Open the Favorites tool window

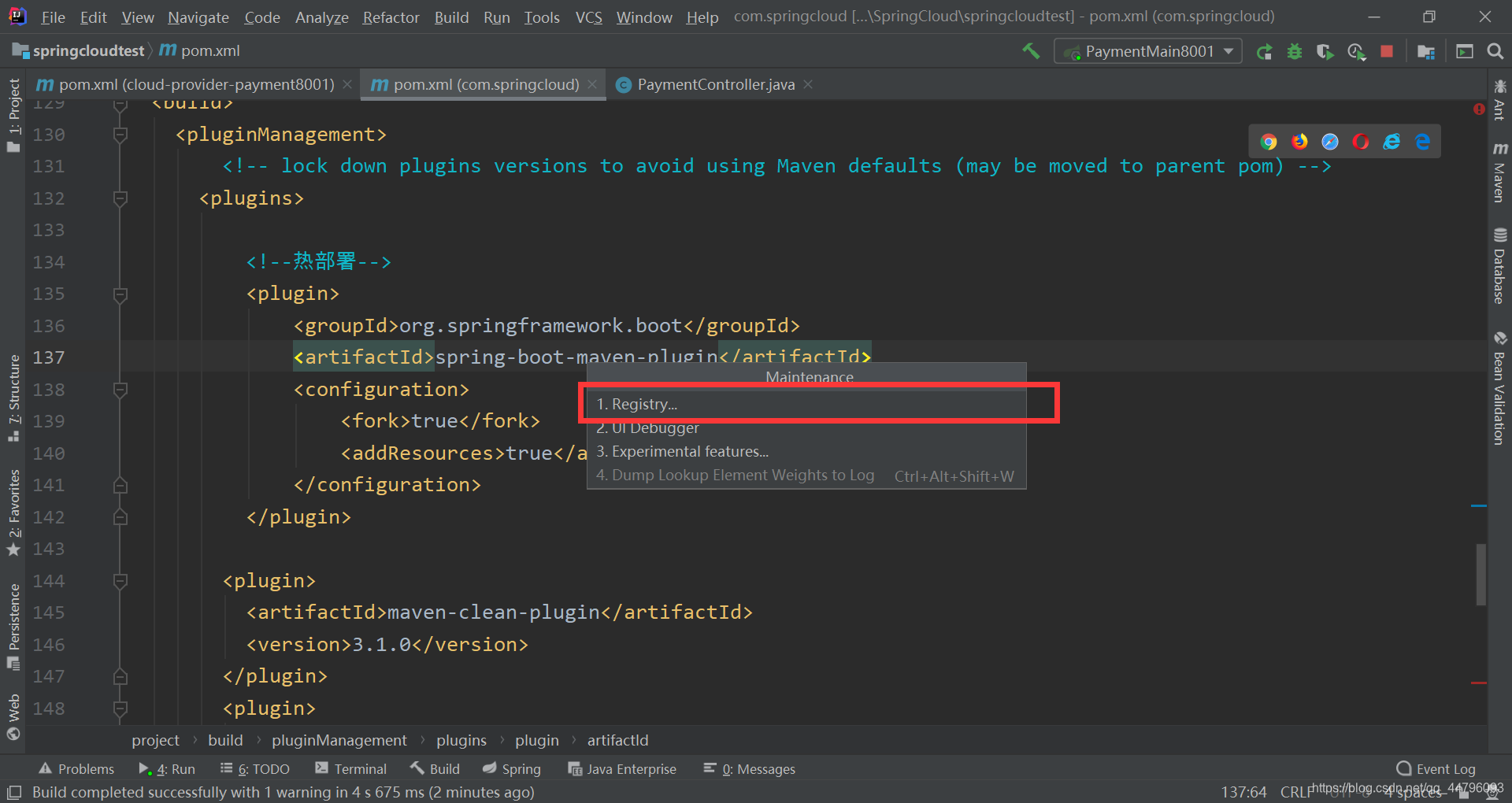(x=13, y=513)
